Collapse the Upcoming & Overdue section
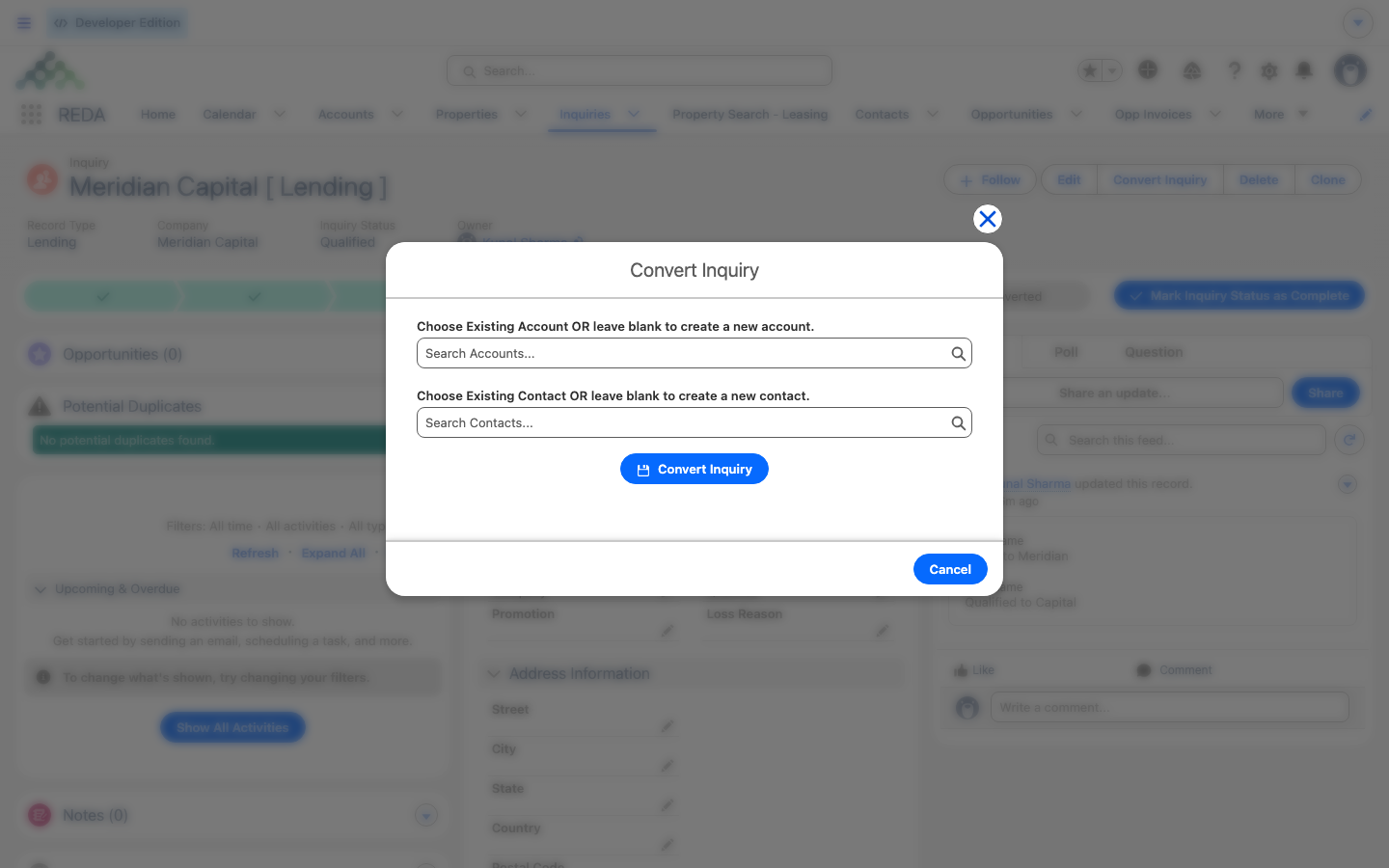 (41, 589)
